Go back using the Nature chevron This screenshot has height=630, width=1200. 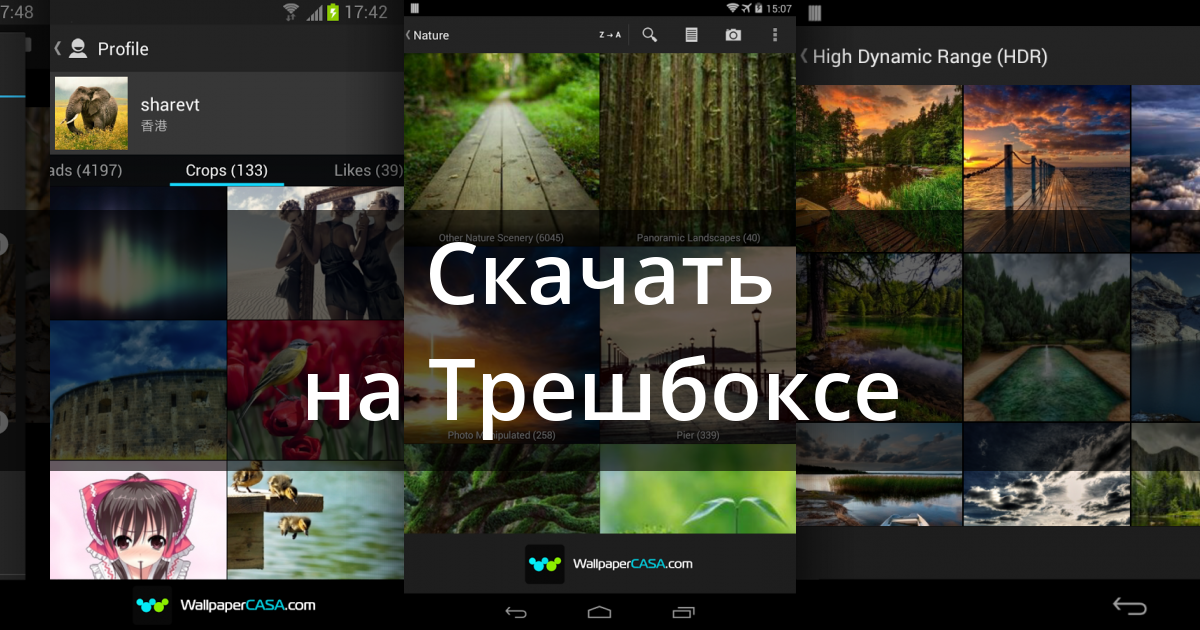408,35
